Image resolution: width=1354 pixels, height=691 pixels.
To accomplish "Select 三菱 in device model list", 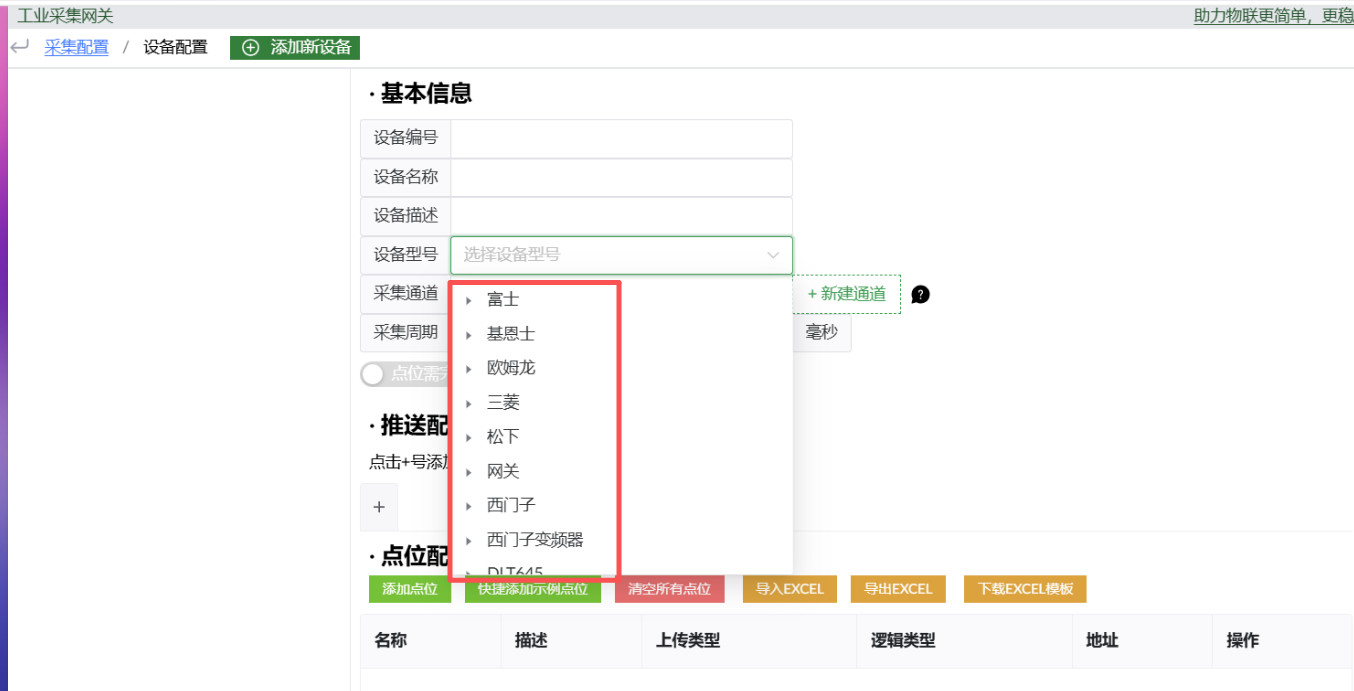I will click(503, 403).
